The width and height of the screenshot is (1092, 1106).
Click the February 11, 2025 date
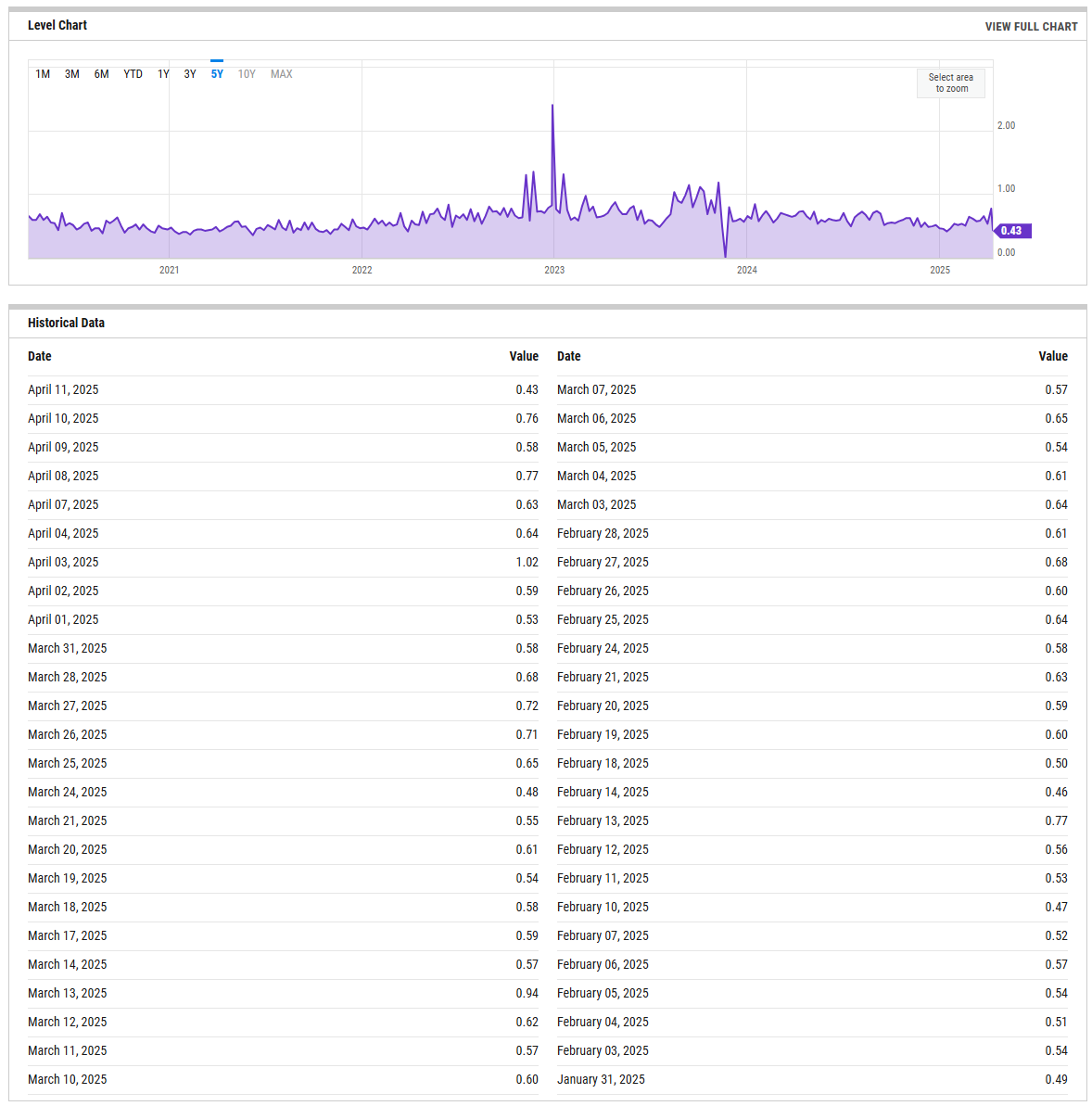603,878
